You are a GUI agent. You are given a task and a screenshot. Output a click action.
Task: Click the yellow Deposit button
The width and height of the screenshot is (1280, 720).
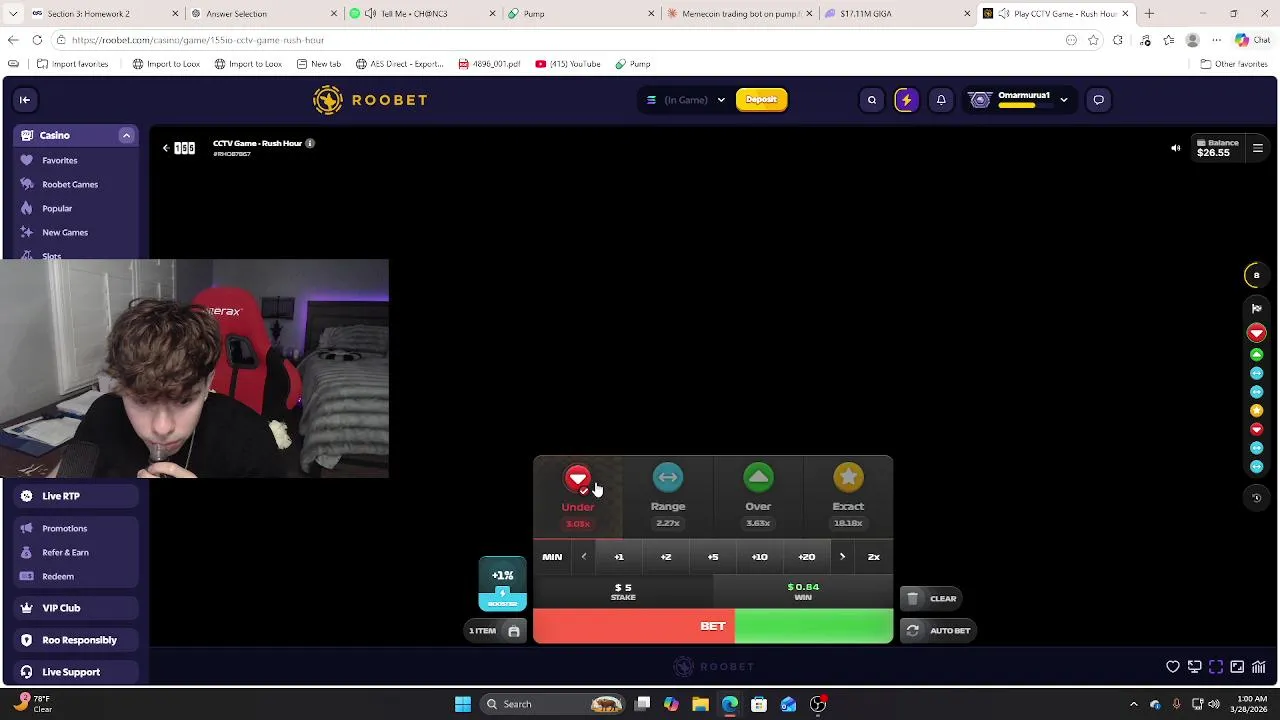[x=761, y=100]
